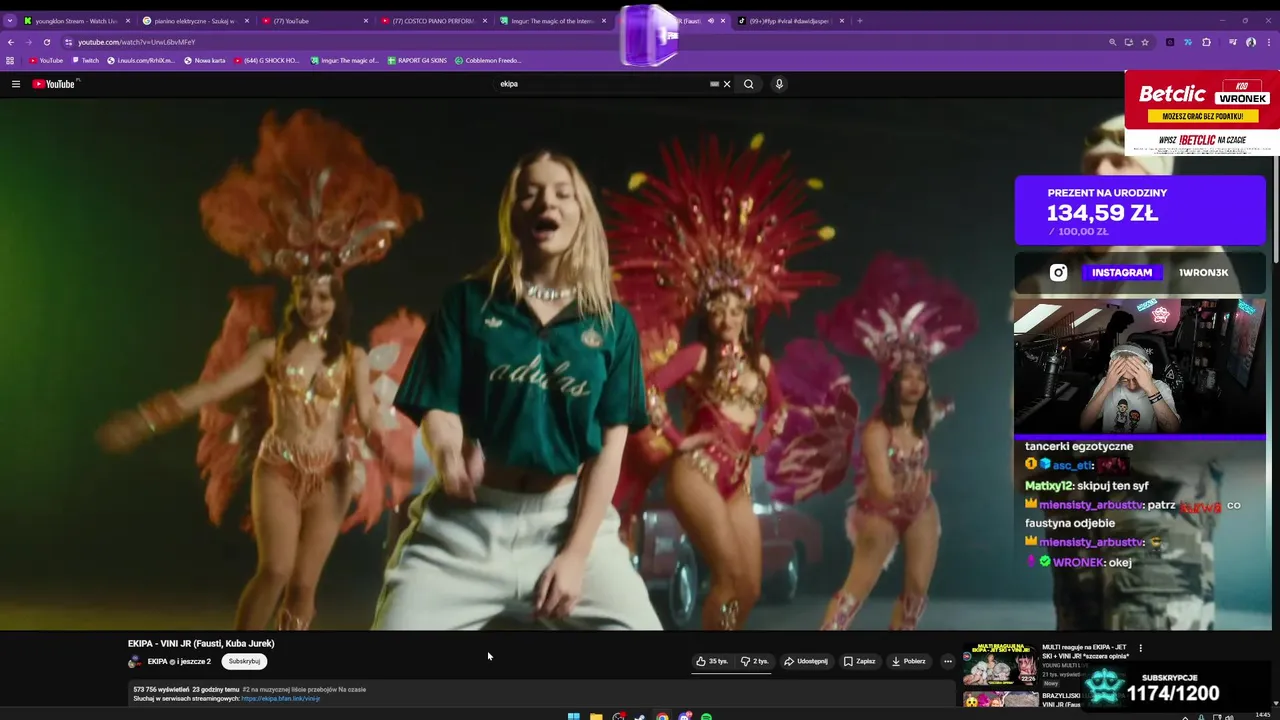Viewport: 1280px width, 720px height.
Task: Open 'MULTI reaguje na EKIPA - JET SKI' title
Action: [x=1086, y=651]
